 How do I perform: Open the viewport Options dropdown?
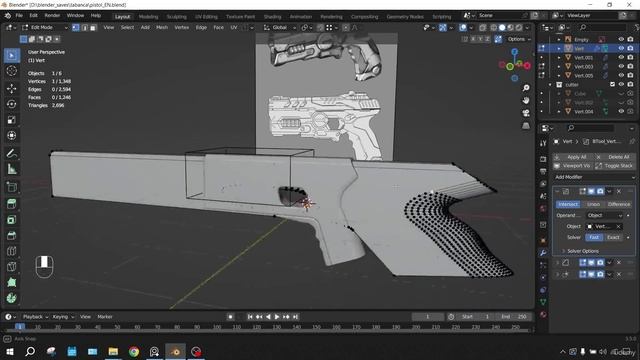(518, 39)
